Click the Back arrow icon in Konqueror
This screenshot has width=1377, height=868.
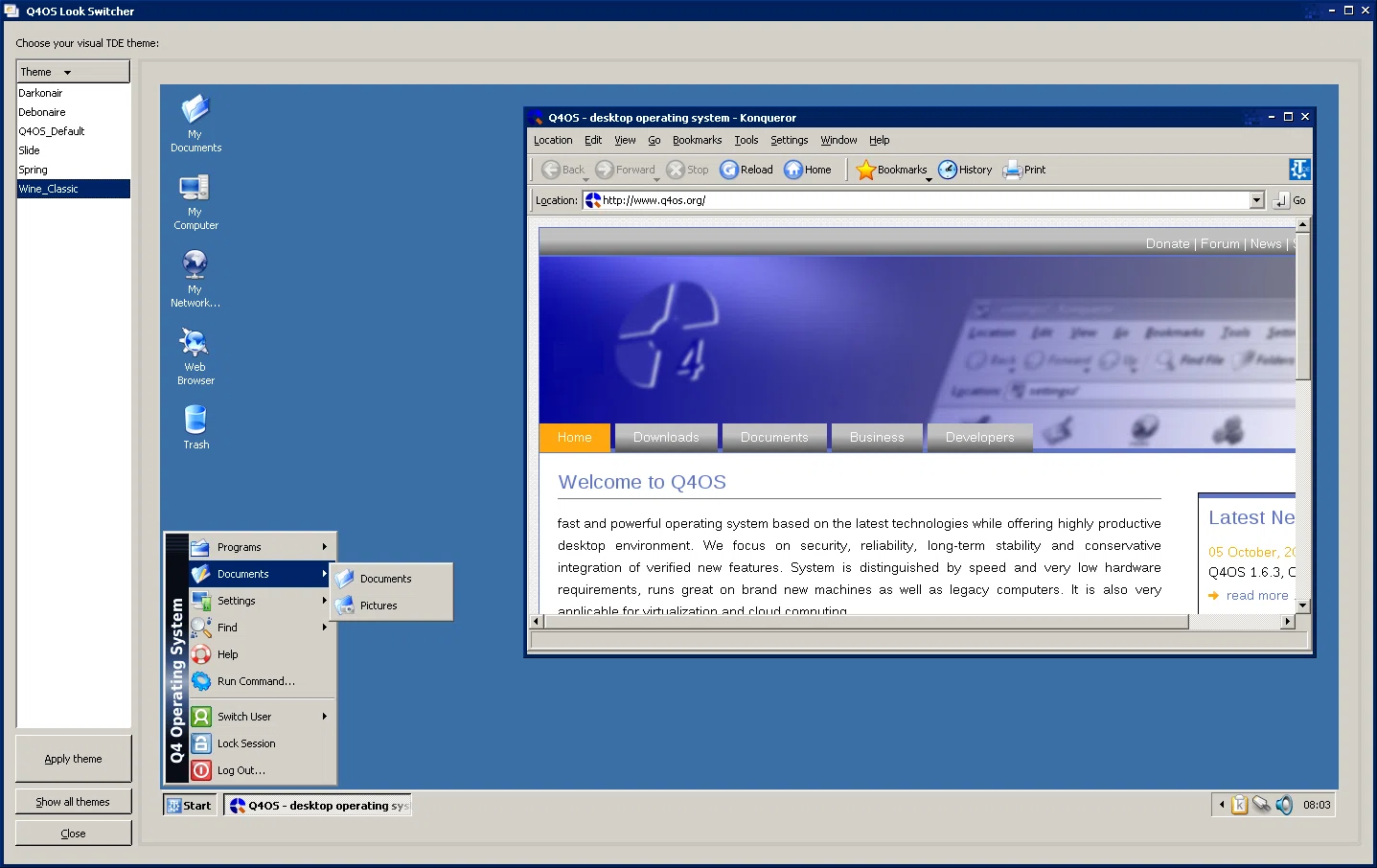pyautogui.click(x=551, y=170)
